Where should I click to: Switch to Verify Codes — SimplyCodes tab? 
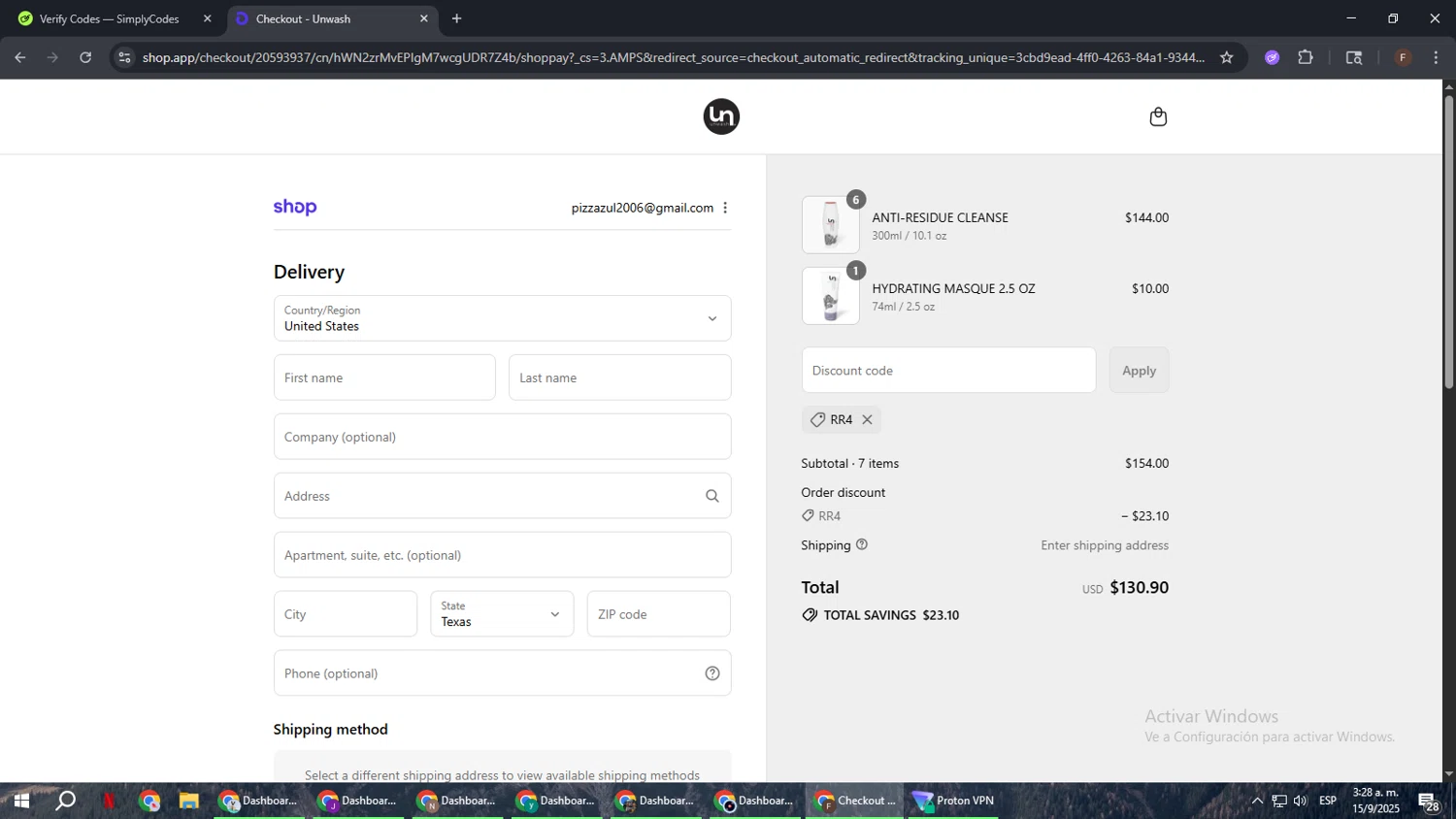point(112,18)
